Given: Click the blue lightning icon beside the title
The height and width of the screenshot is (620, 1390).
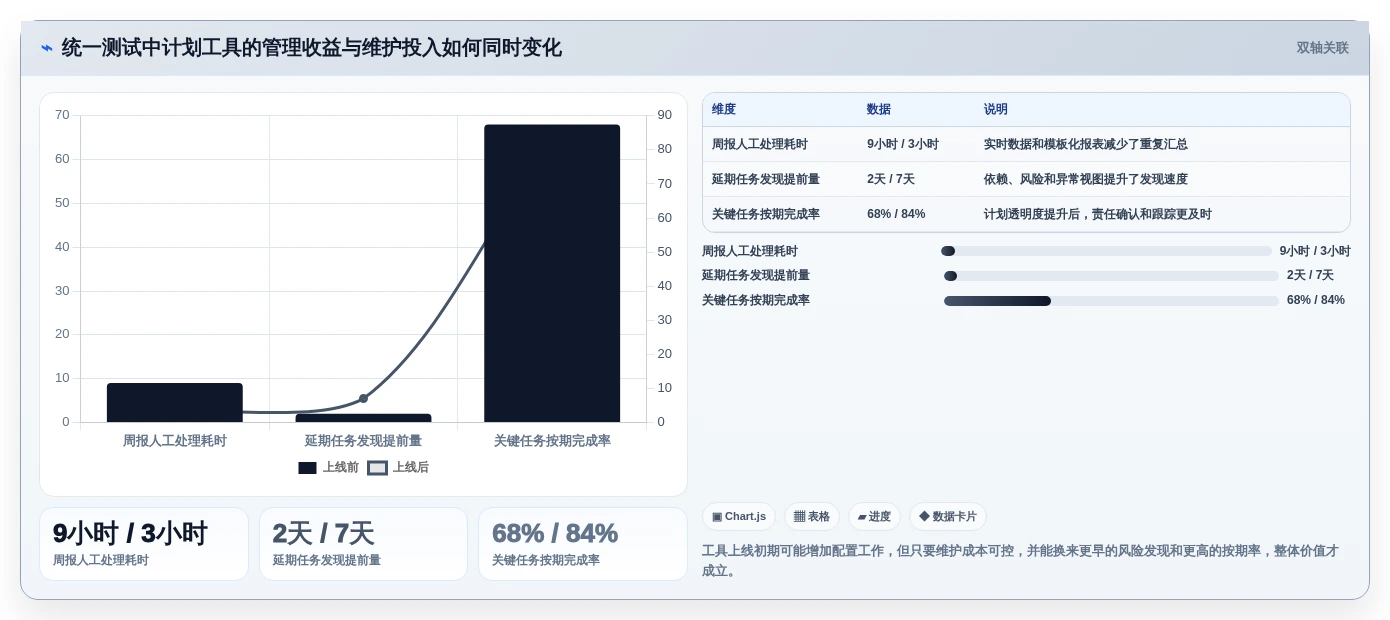Looking at the screenshot, I should coord(47,48).
